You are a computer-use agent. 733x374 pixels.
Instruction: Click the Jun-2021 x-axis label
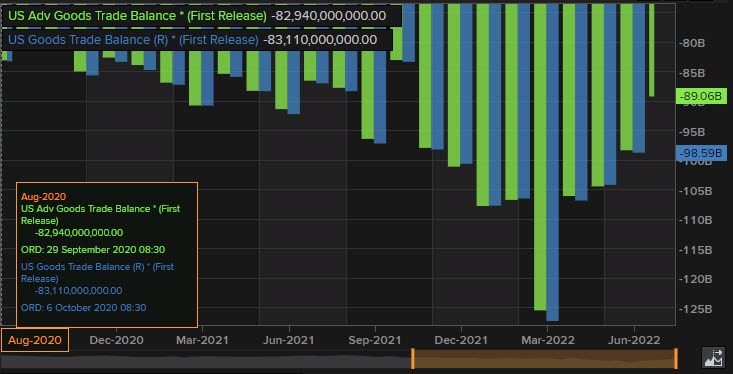pyautogui.click(x=288, y=340)
